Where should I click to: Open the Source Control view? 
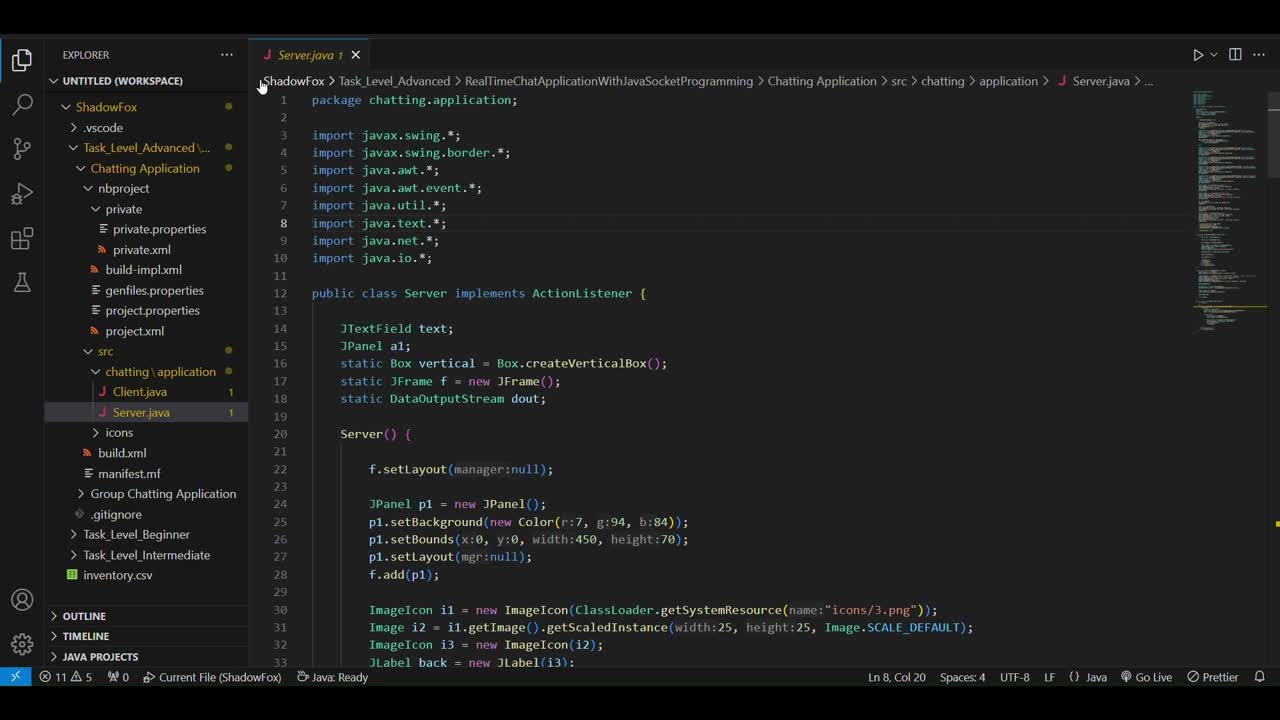(22, 149)
